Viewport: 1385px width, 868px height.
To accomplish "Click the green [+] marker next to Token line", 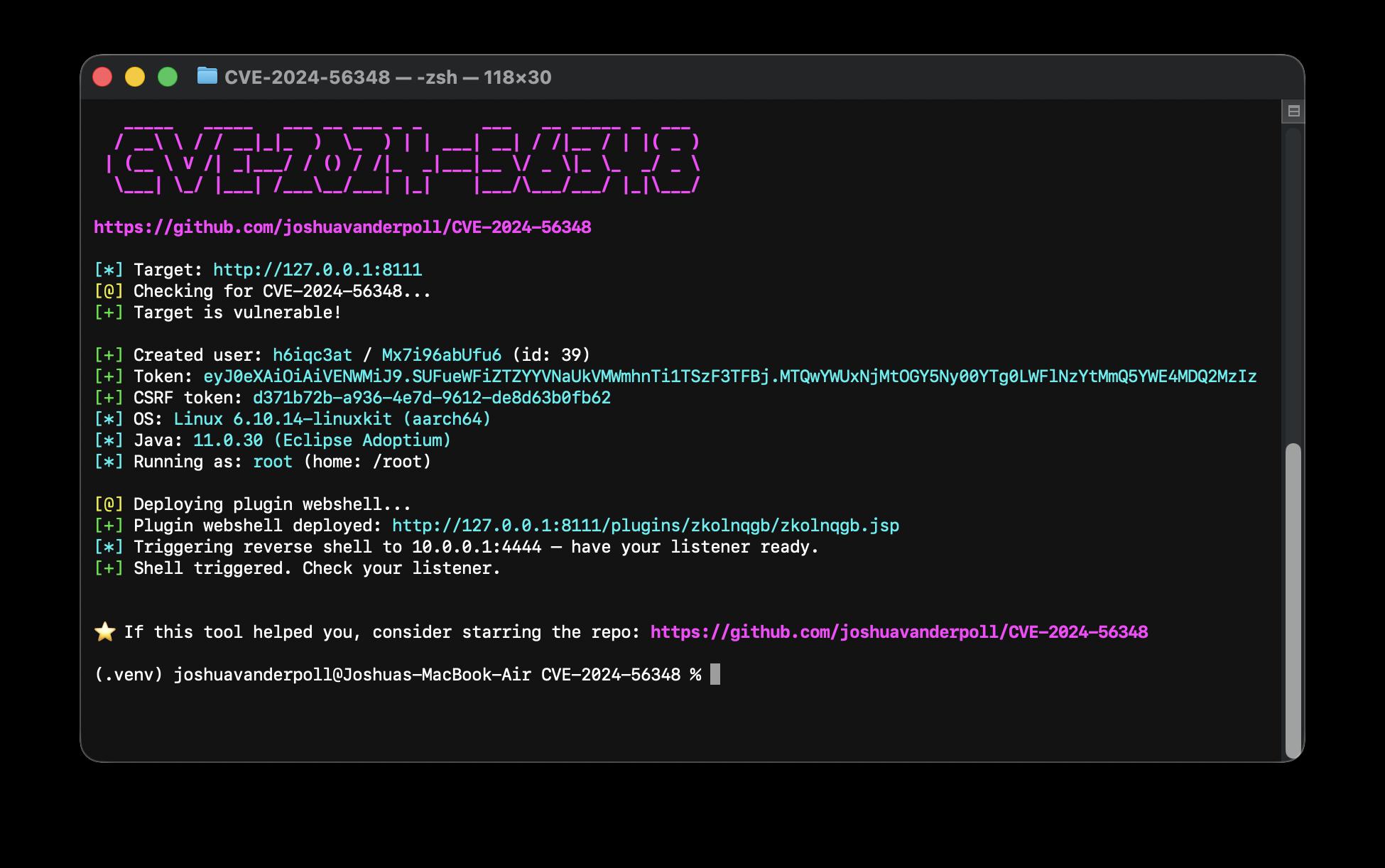I will [x=109, y=376].
